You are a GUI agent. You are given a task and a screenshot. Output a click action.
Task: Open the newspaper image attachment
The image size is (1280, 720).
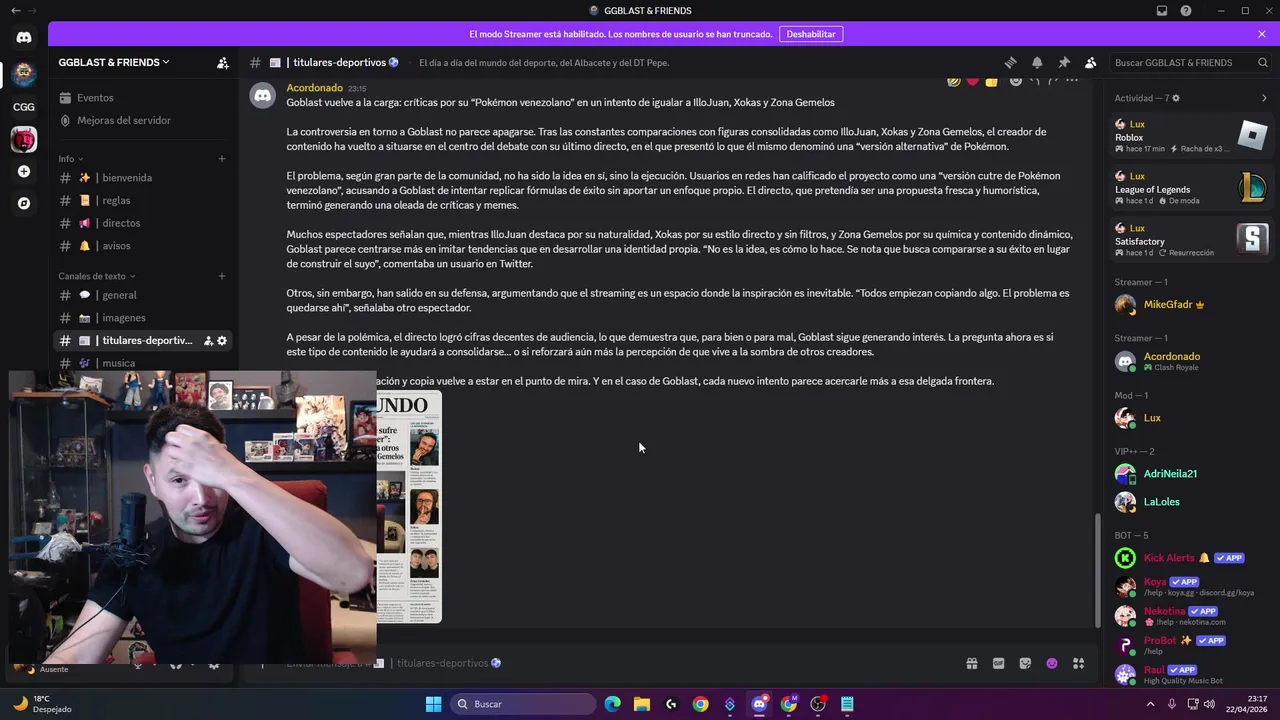409,507
